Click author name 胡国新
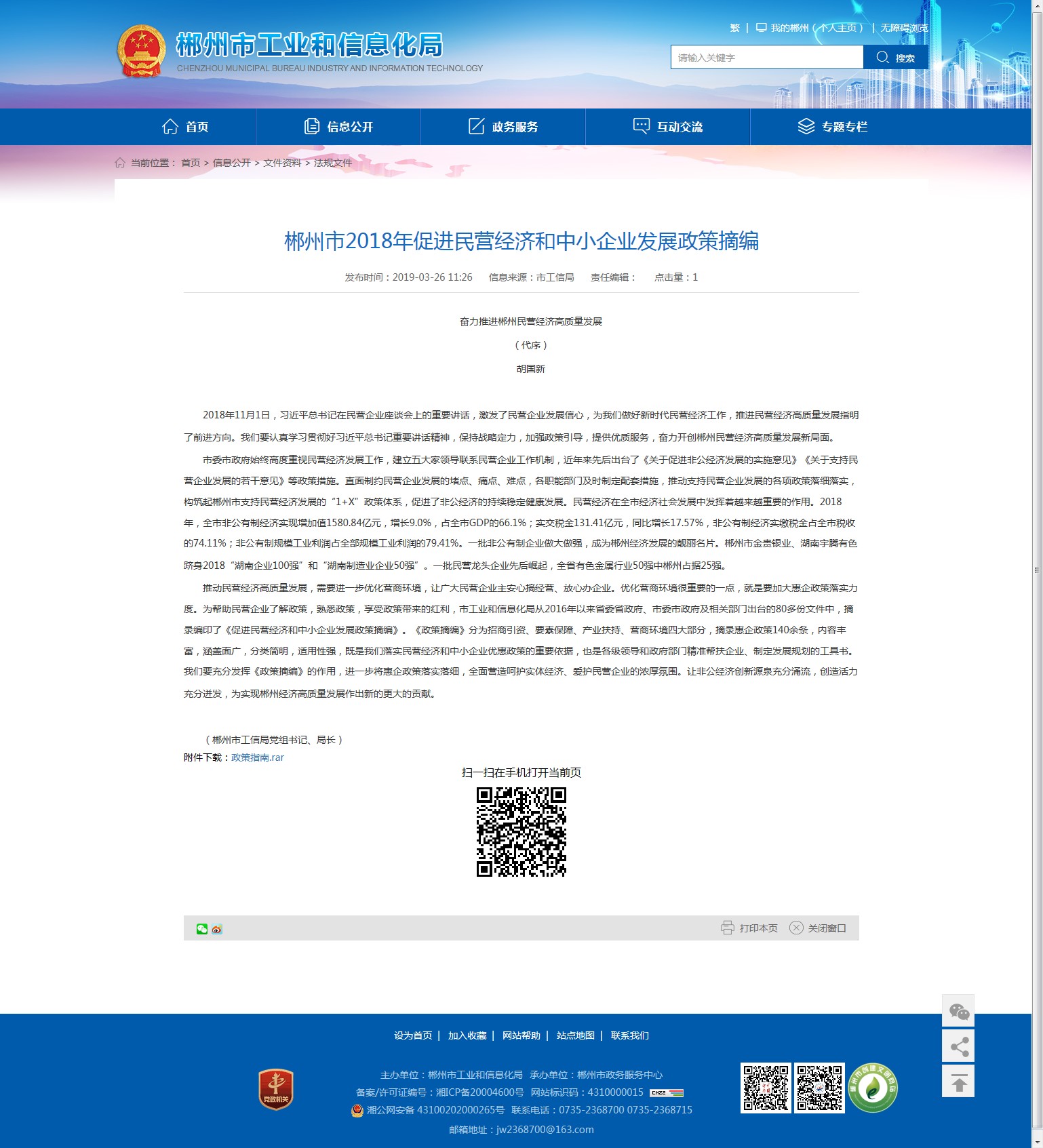 pos(531,369)
